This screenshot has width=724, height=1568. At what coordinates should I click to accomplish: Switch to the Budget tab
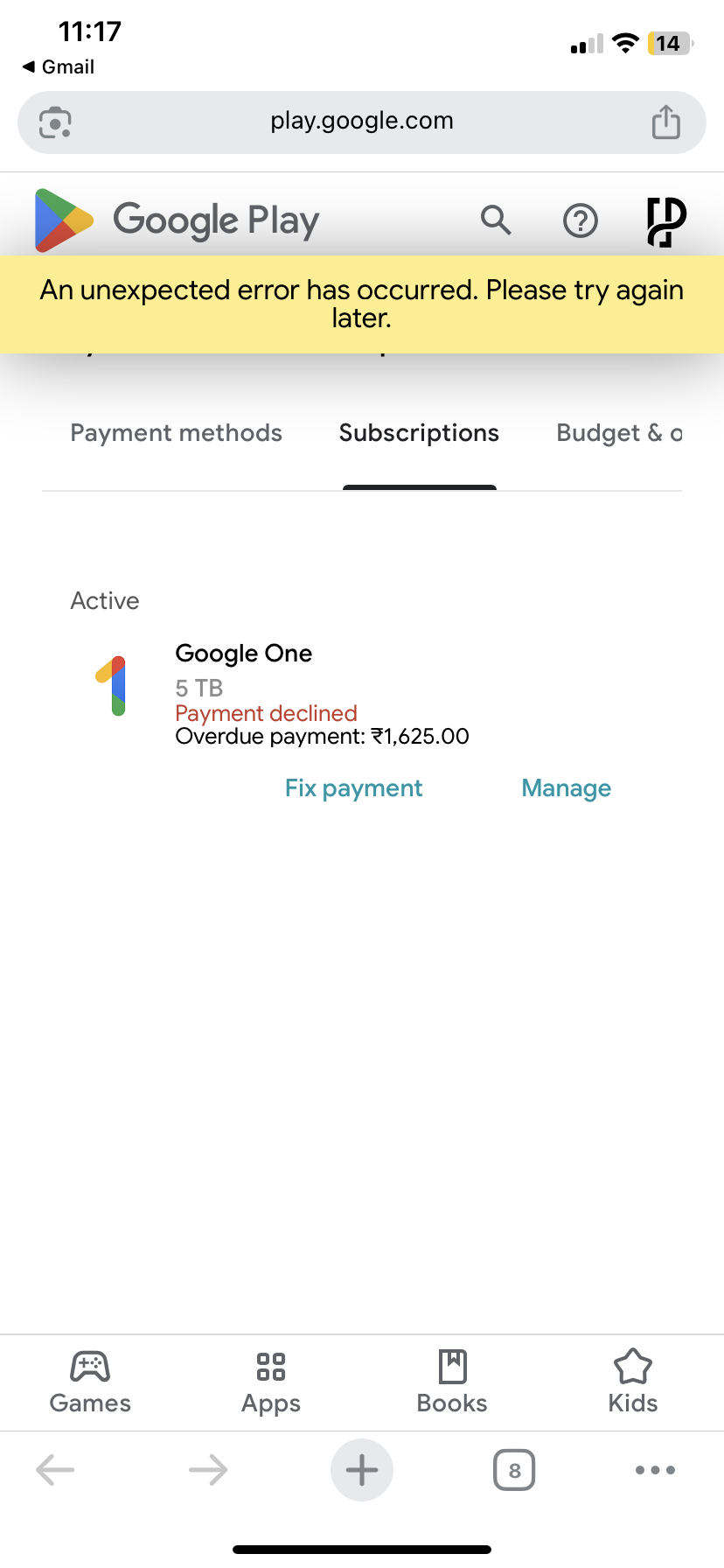[x=618, y=433]
